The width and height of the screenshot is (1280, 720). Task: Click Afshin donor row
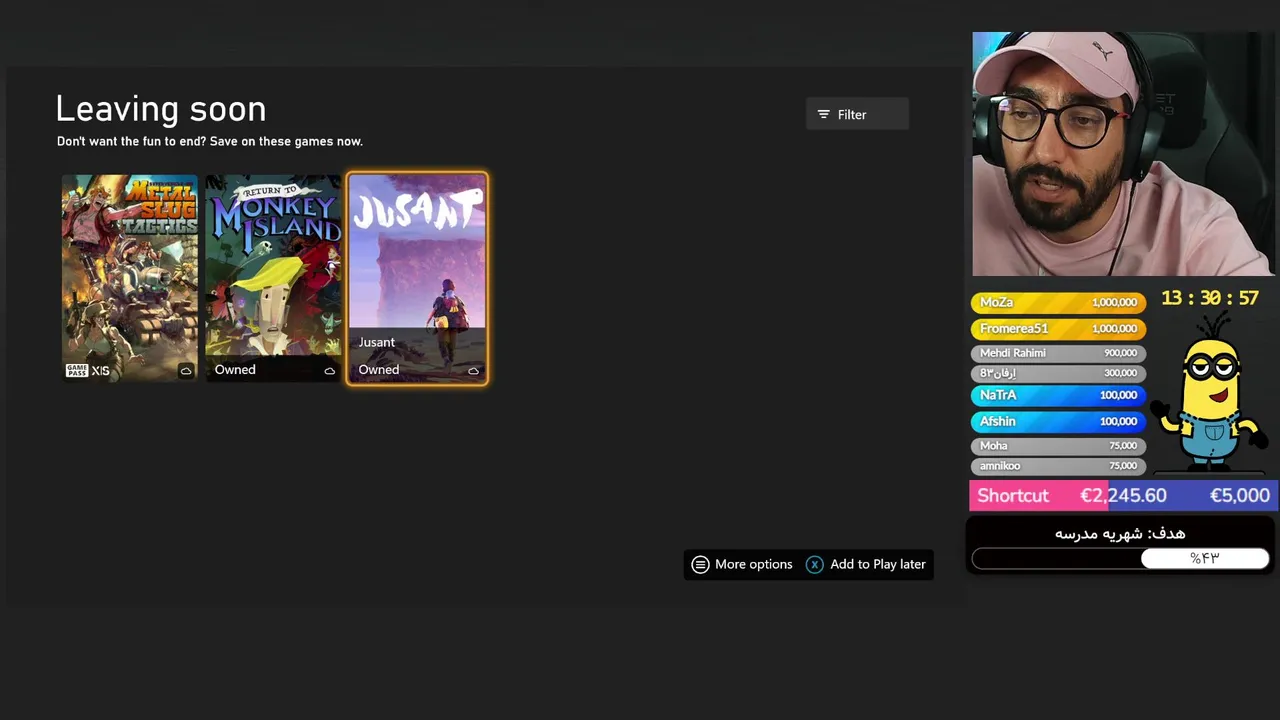pos(1058,421)
